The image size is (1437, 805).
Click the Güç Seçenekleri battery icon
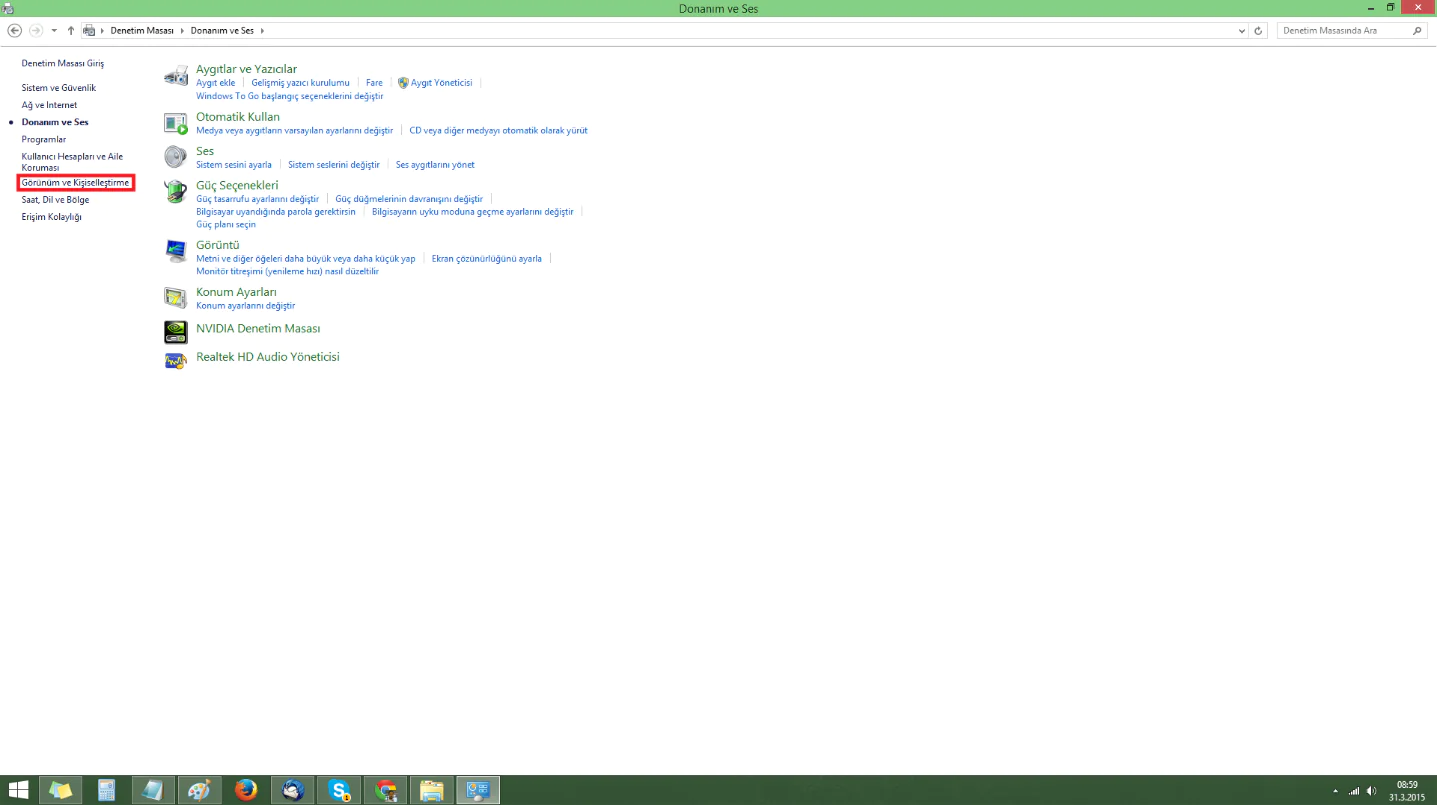[x=175, y=191]
